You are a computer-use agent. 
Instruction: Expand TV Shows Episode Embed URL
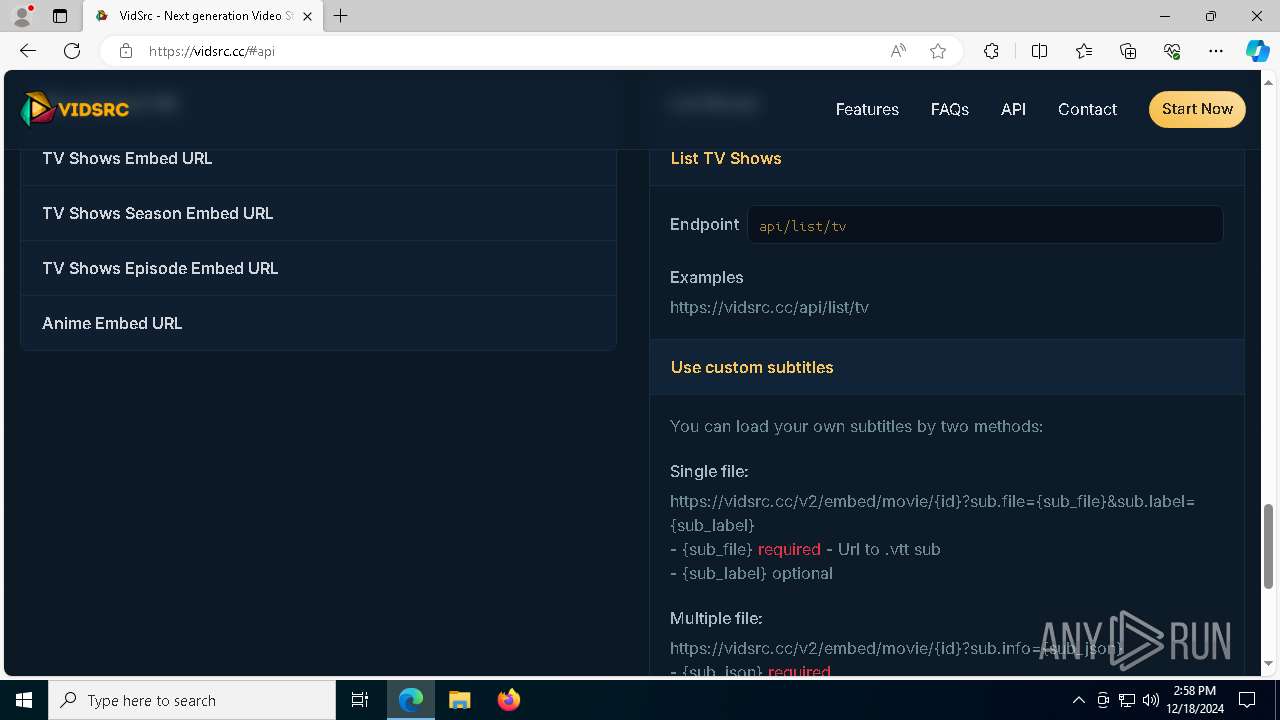click(x=318, y=268)
